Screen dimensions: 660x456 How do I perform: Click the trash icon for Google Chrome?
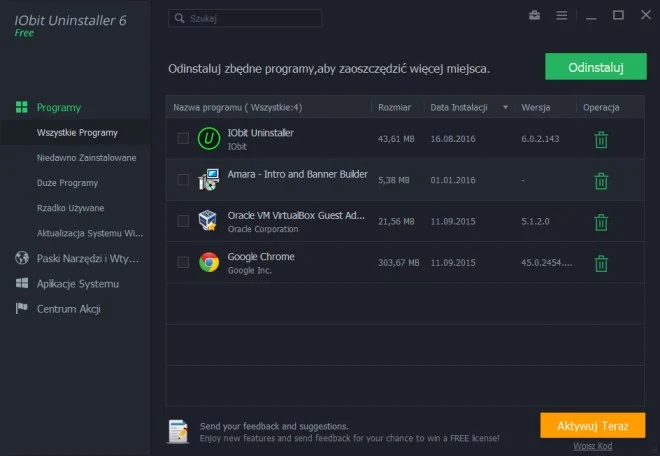601,264
